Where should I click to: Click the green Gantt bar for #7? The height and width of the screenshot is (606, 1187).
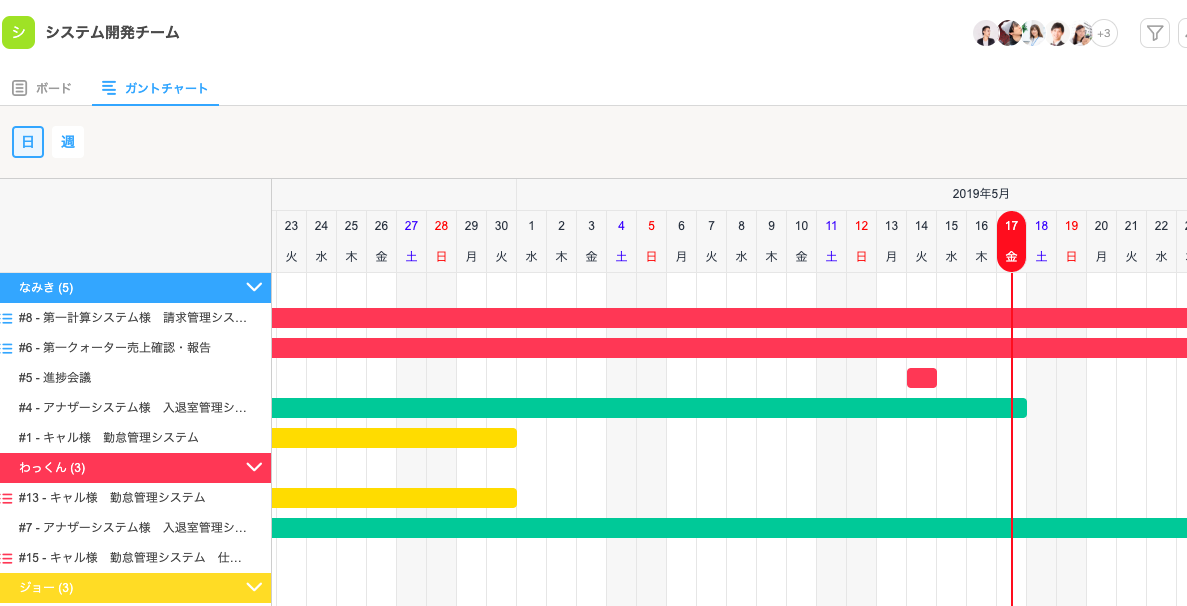tap(729, 527)
